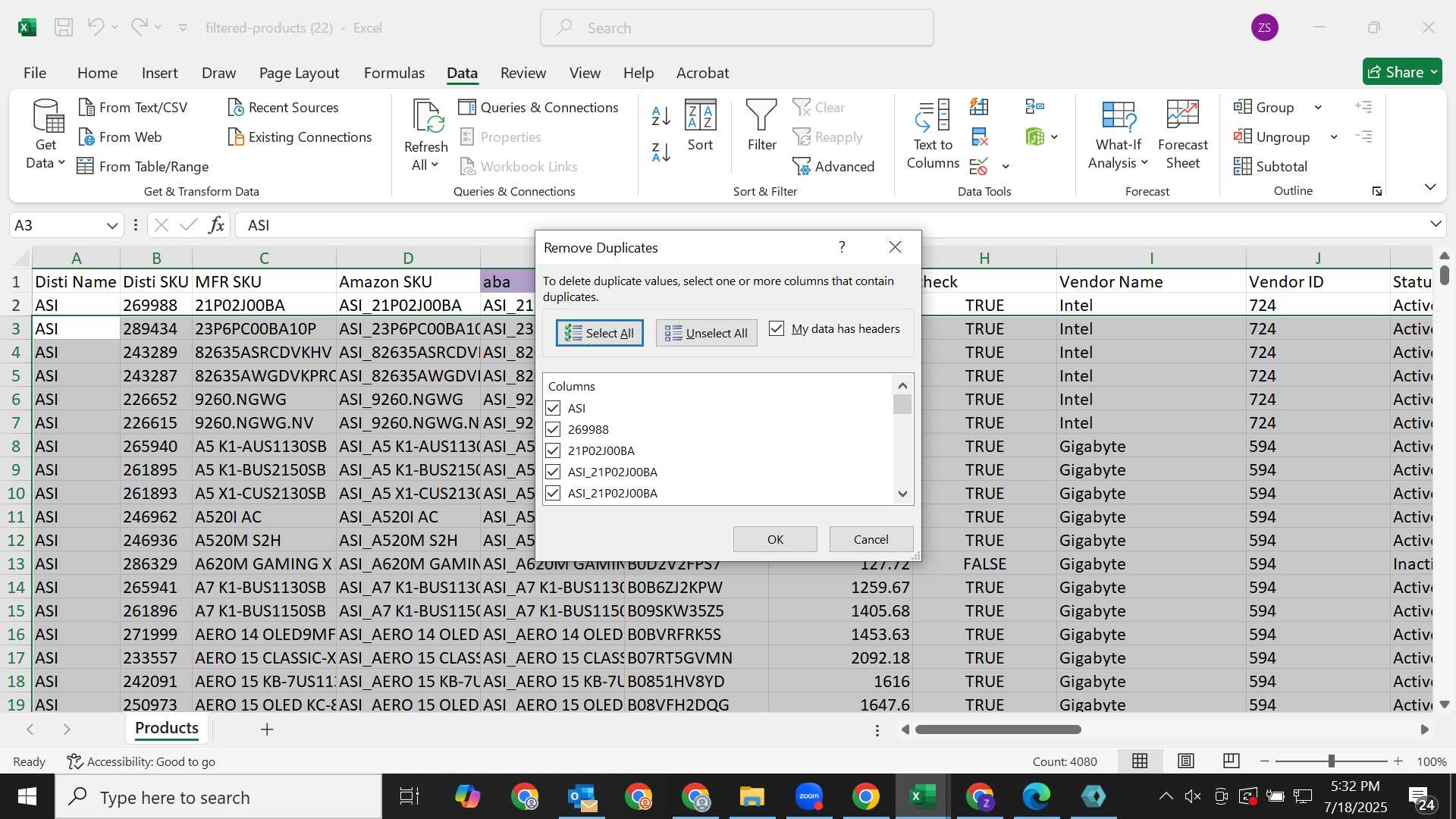Click From Text/CSV icon
Viewport: 1456px width, 819px height.
click(x=86, y=107)
